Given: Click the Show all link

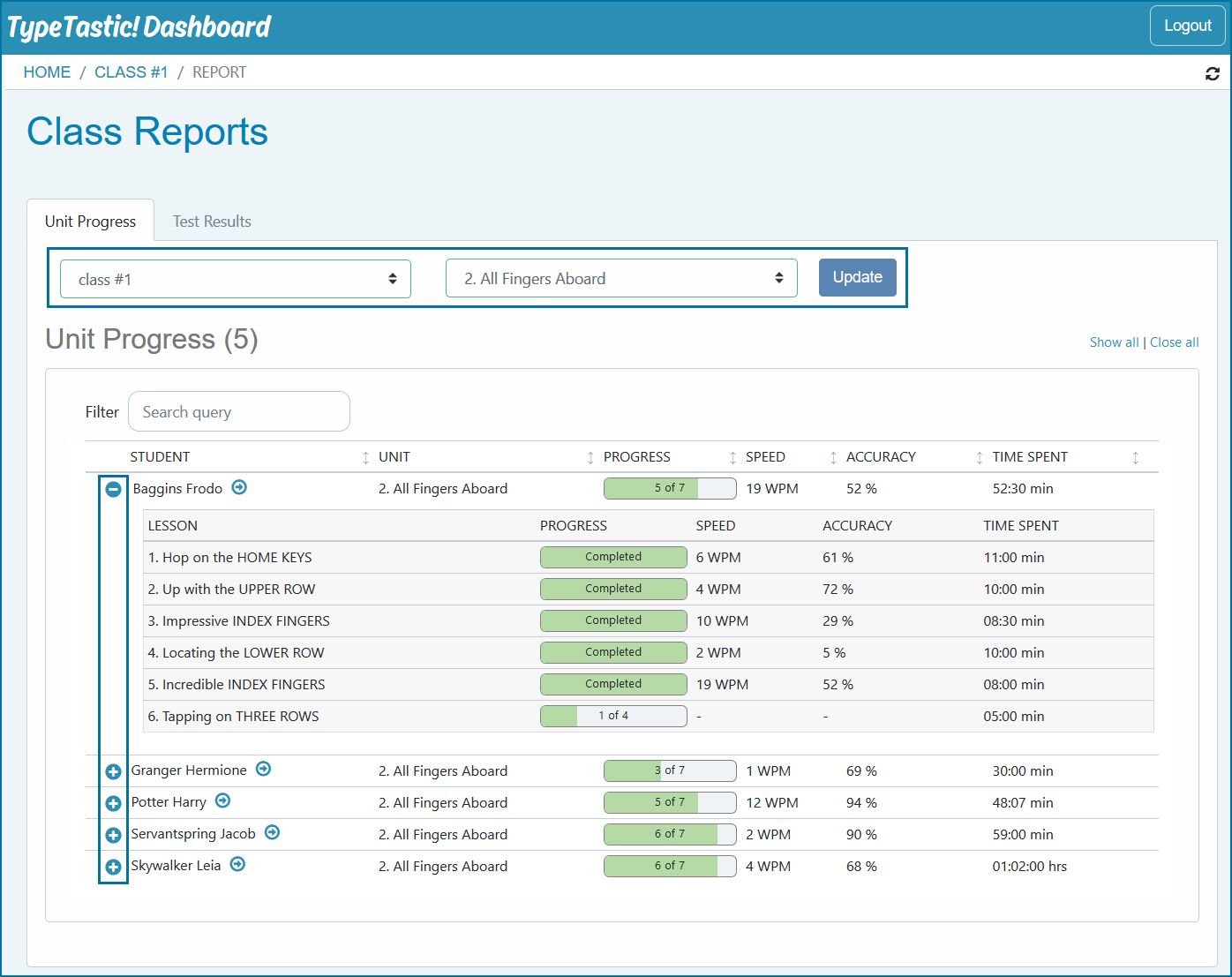Looking at the screenshot, I should pos(1114,342).
